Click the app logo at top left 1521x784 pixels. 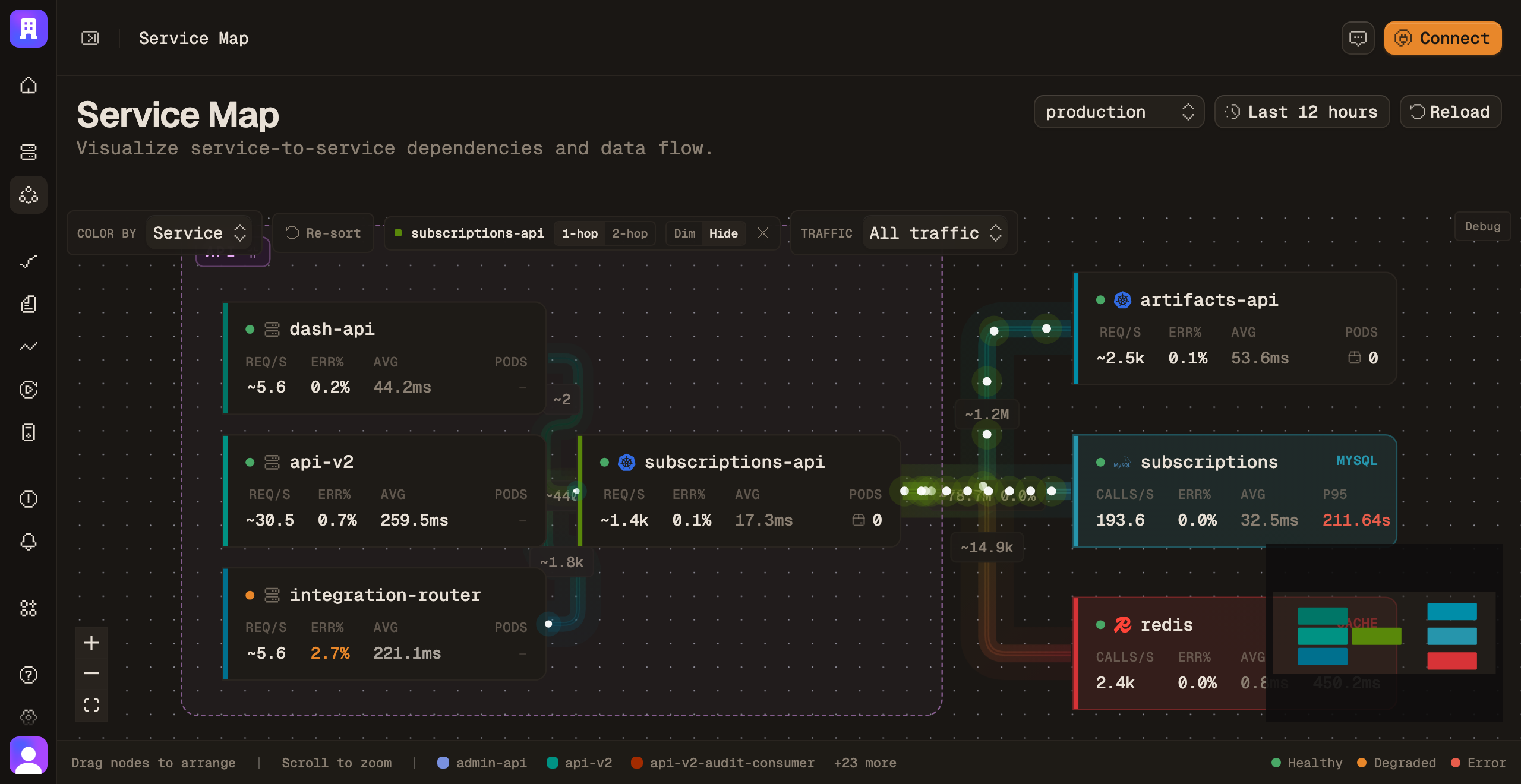point(29,28)
